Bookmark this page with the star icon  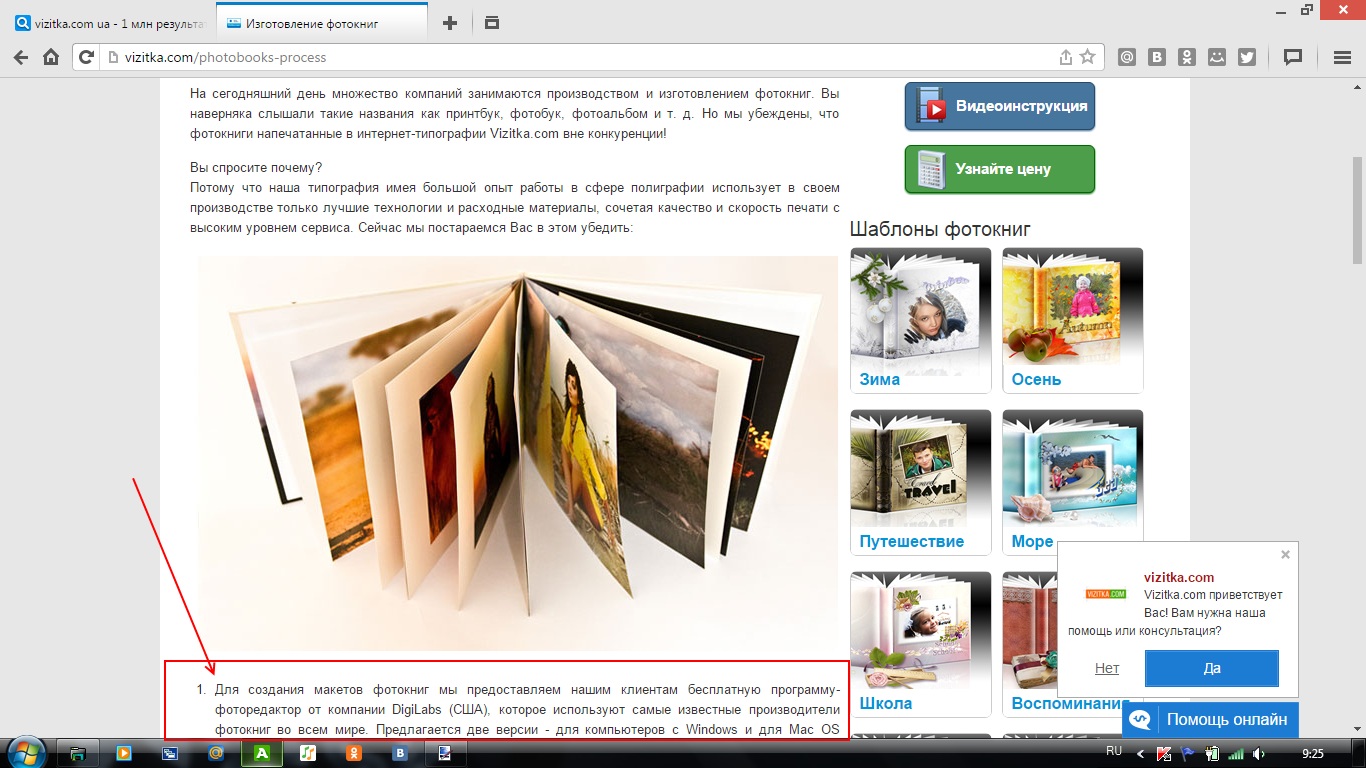[1087, 58]
